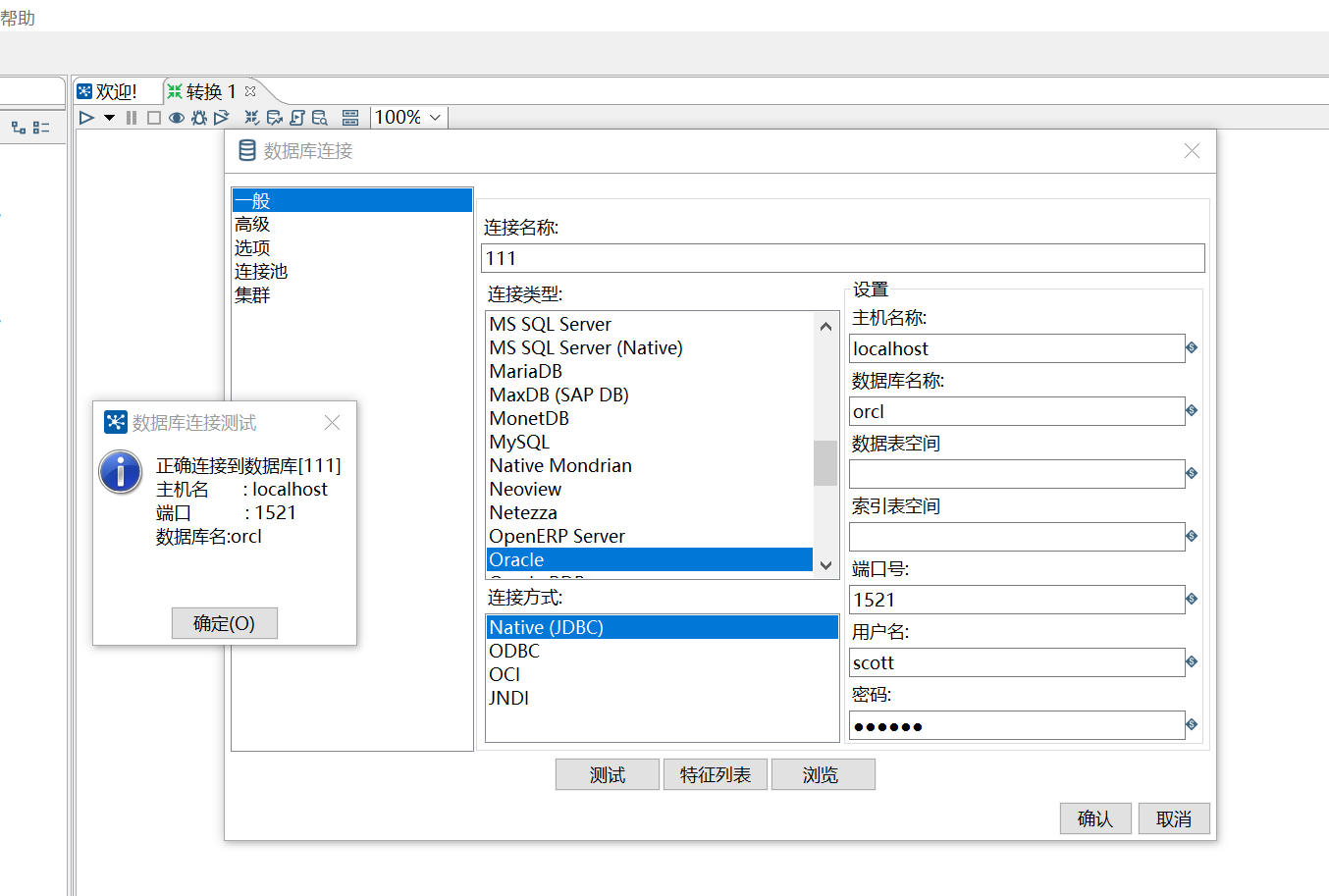Replay the transformation
Viewport: 1329px width, 896px height.
(x=220, y=117)
